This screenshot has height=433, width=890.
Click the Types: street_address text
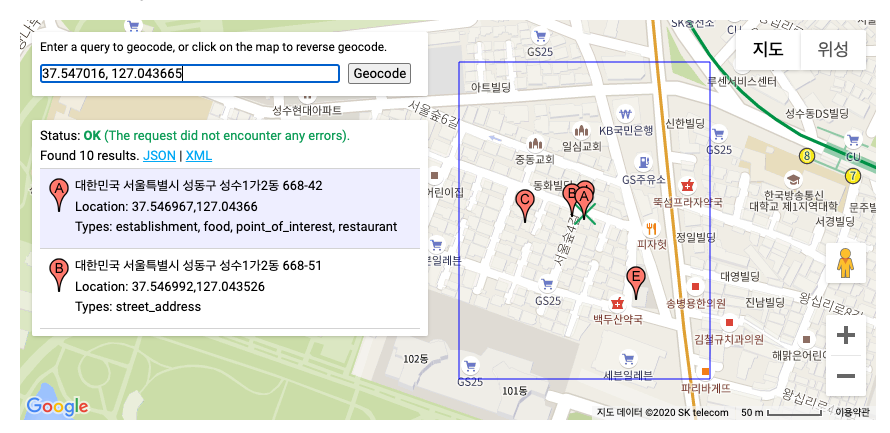pyautogui.click(x=138, y=307)
